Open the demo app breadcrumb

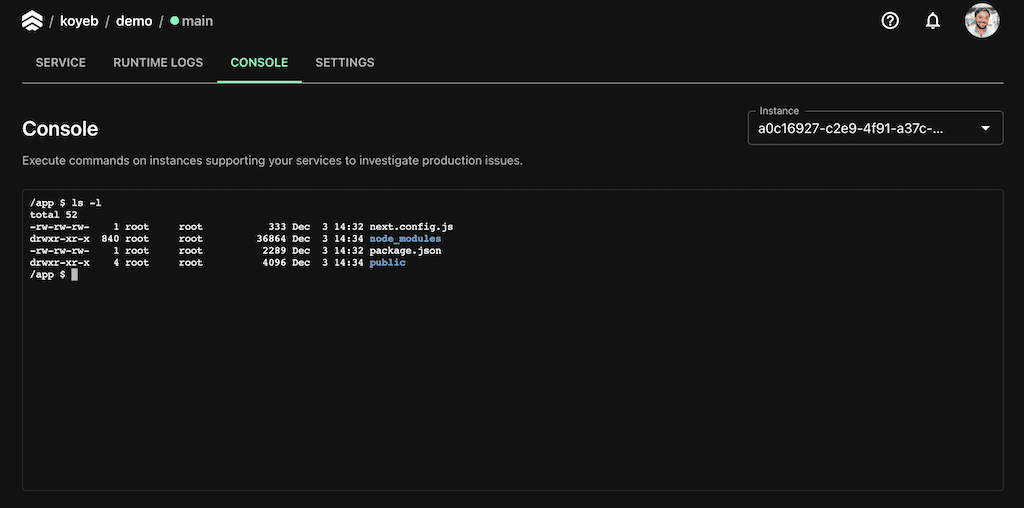(134, 21)
